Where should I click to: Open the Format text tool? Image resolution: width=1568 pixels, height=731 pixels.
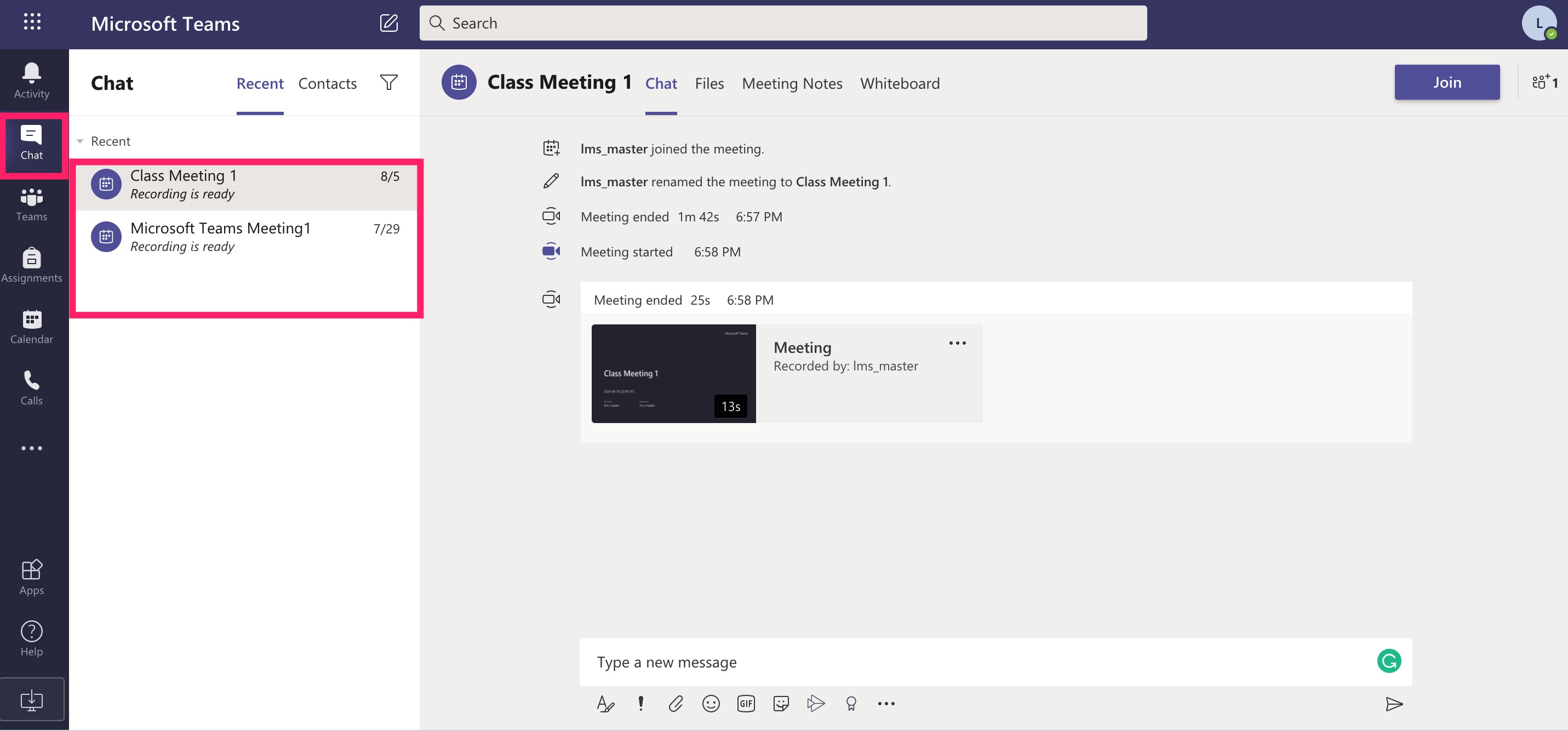605,704
